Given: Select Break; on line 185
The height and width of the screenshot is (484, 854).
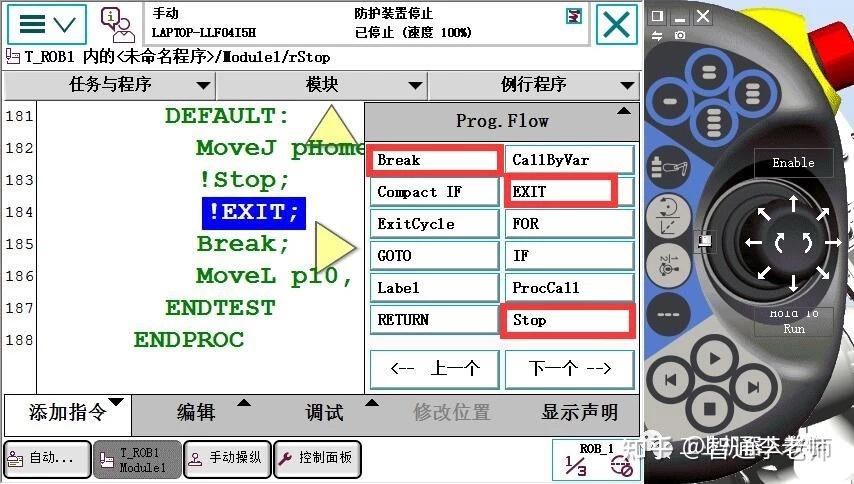Looking at the screenshot, I should pos(242,244).
